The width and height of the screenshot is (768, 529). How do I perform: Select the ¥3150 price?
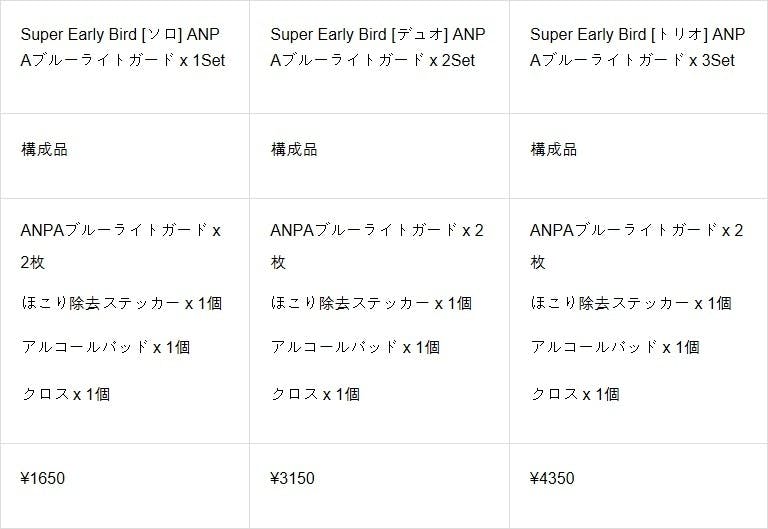pos(292,478)
